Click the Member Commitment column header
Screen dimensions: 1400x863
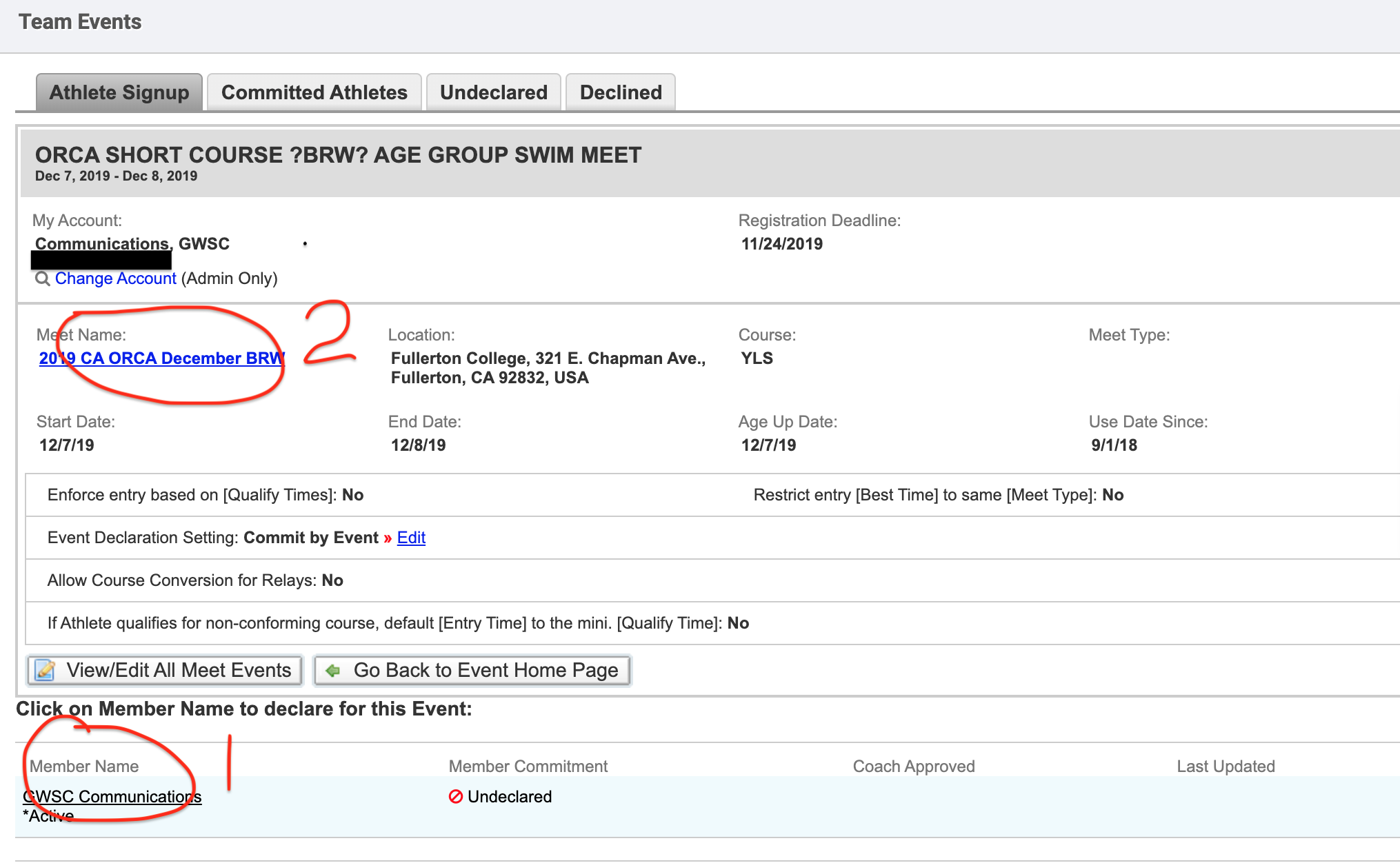click(x=528, y=766)
